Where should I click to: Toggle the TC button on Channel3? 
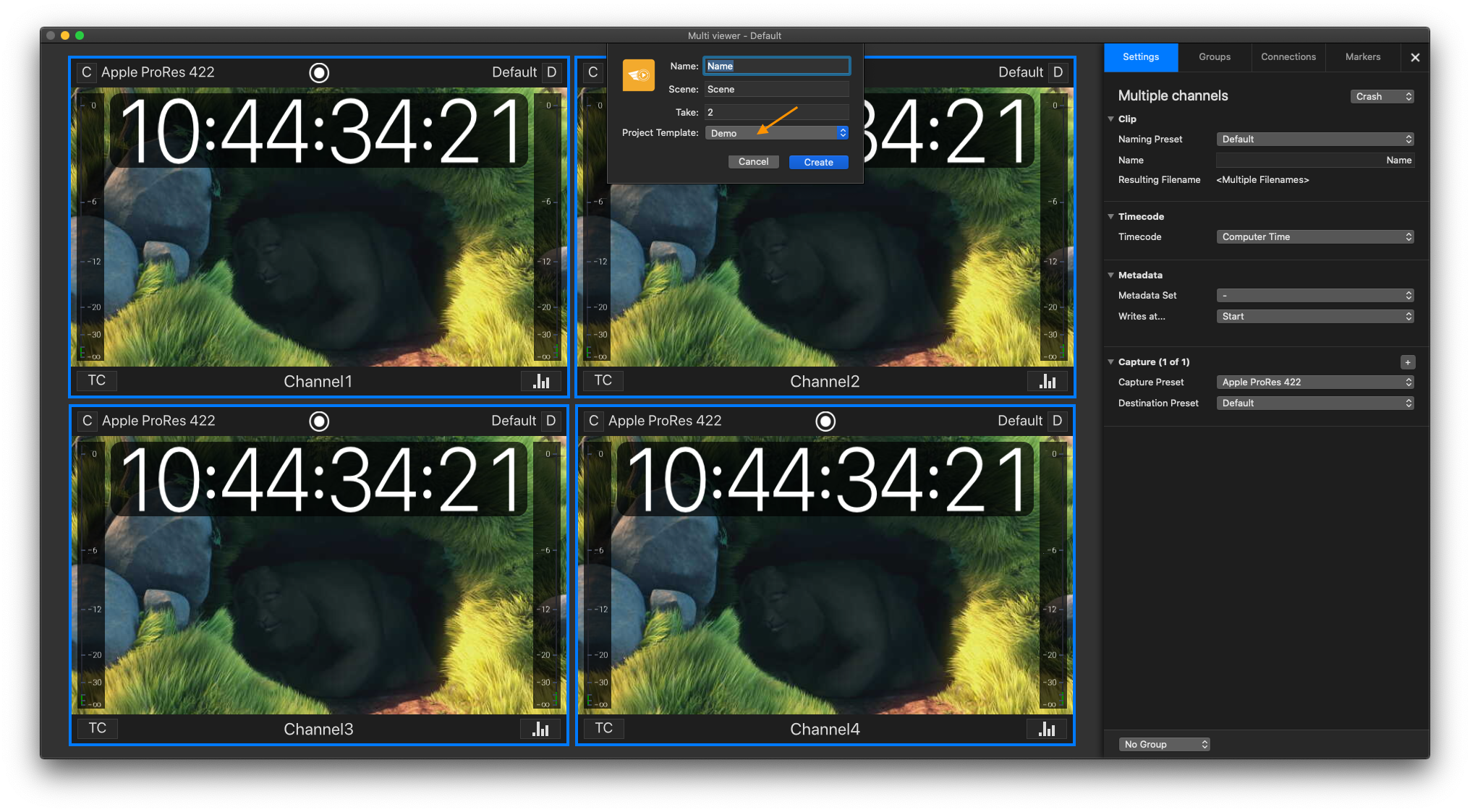[98, 729]
